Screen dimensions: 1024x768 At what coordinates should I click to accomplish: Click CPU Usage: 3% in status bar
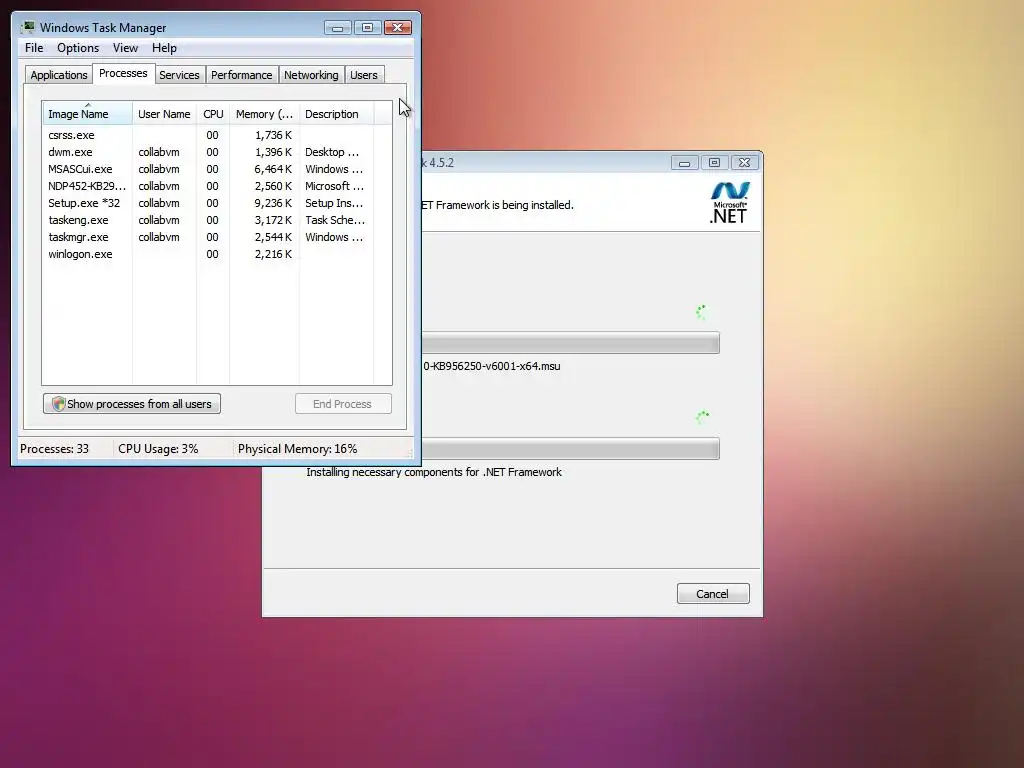coord(158,449)
